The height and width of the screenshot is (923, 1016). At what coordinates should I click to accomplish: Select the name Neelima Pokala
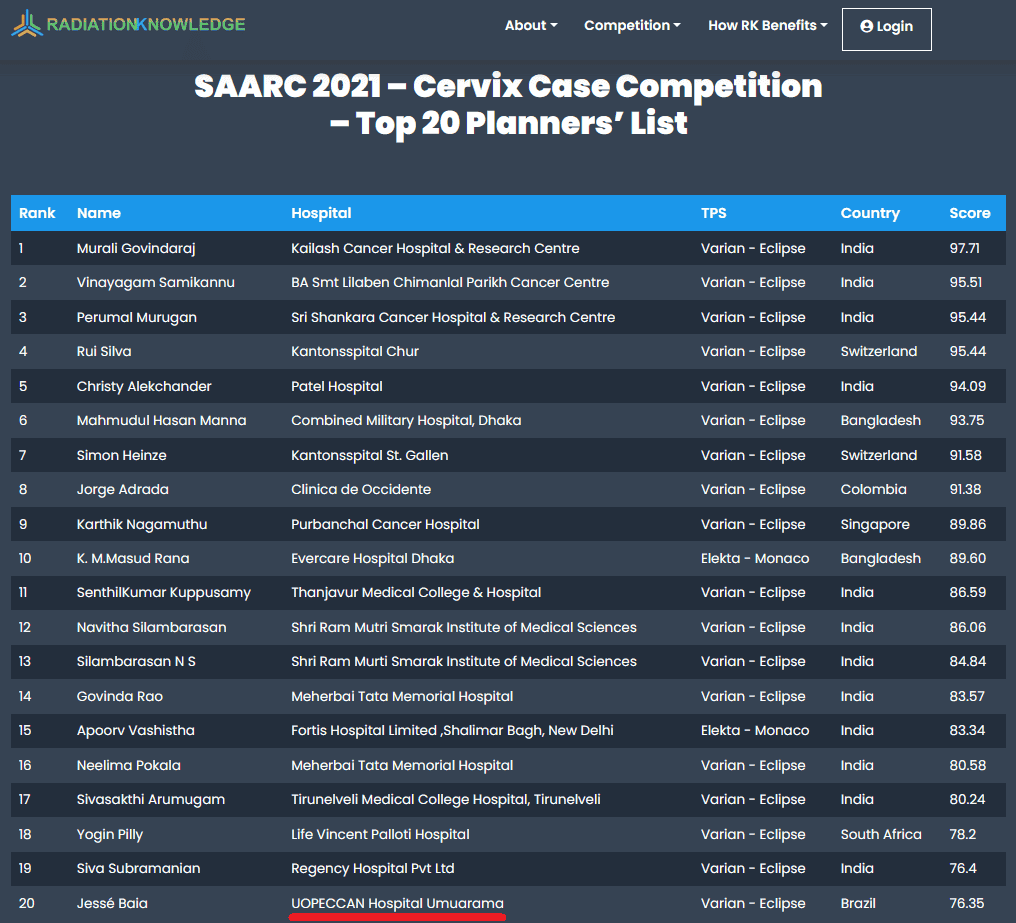coord(128,765)
